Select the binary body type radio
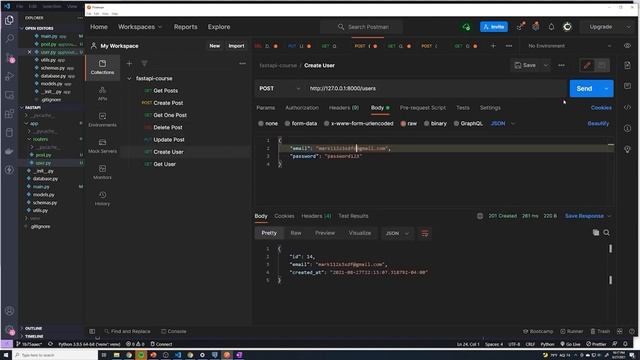 tap(426, 123)
